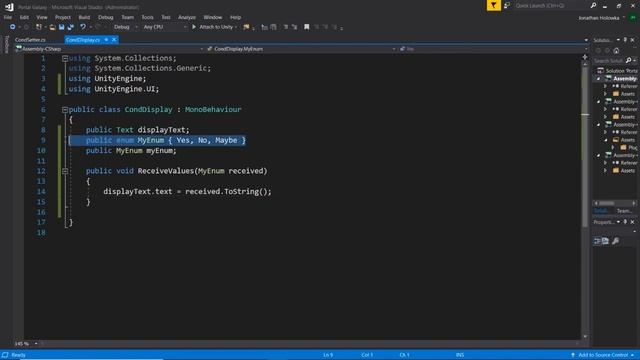
Task: Click the green user account avatar
Action: (x=633, y=18)
